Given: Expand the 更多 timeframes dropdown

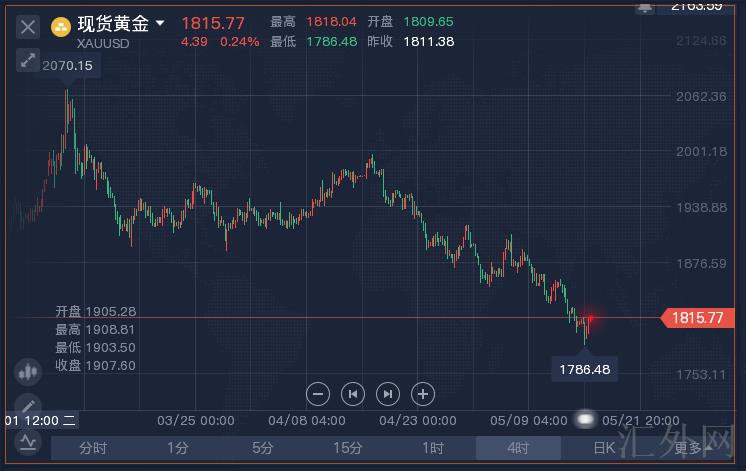Looking at the screenshot, I should pos(690,448).
